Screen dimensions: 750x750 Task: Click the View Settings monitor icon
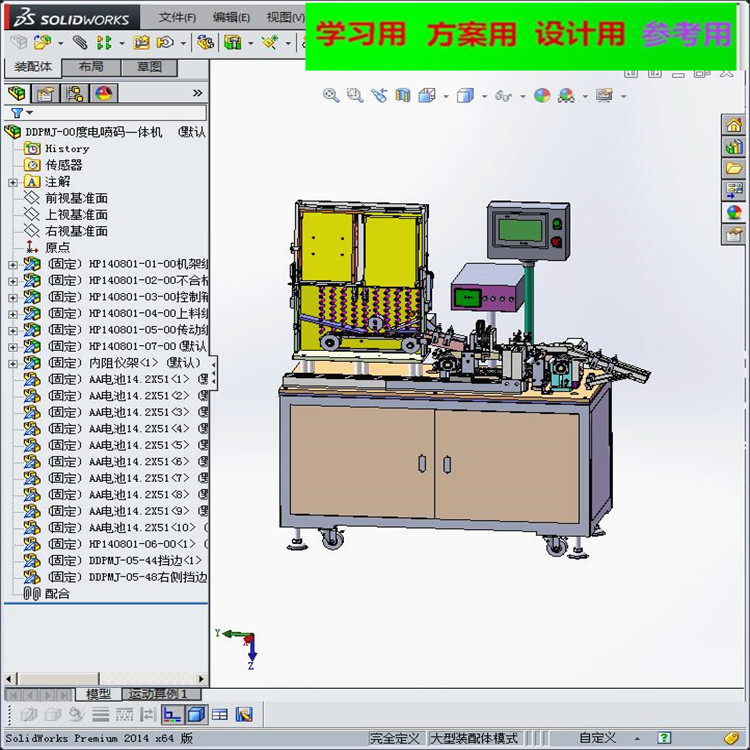(604, 95)
